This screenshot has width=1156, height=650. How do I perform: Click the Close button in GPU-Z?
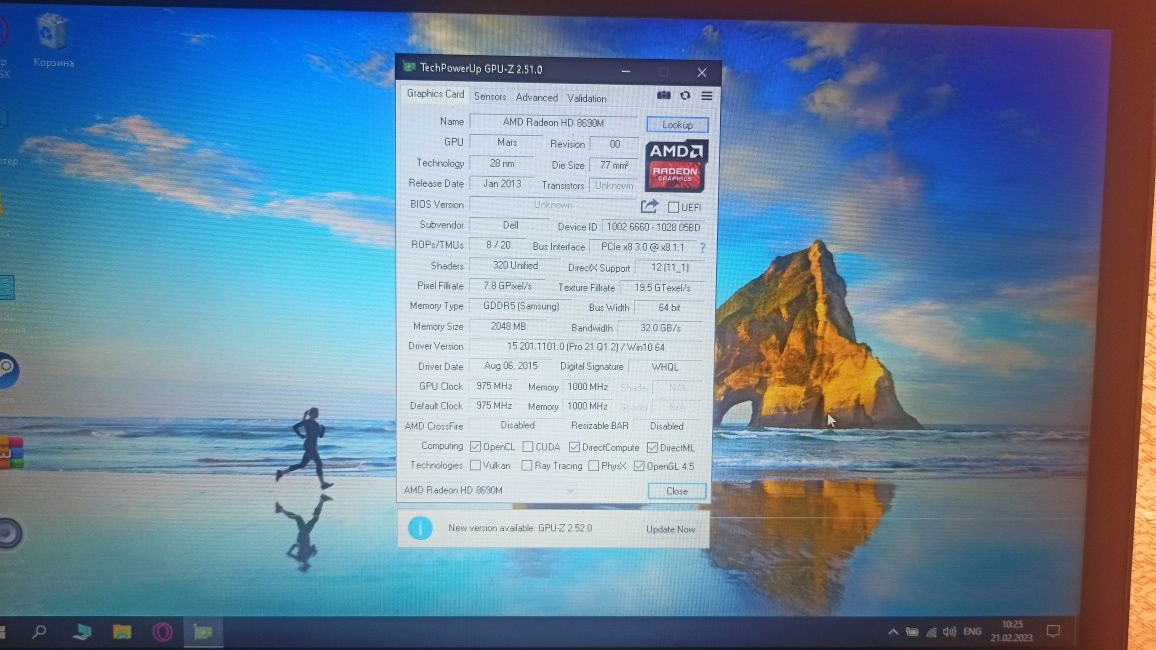tap(676, 491)
